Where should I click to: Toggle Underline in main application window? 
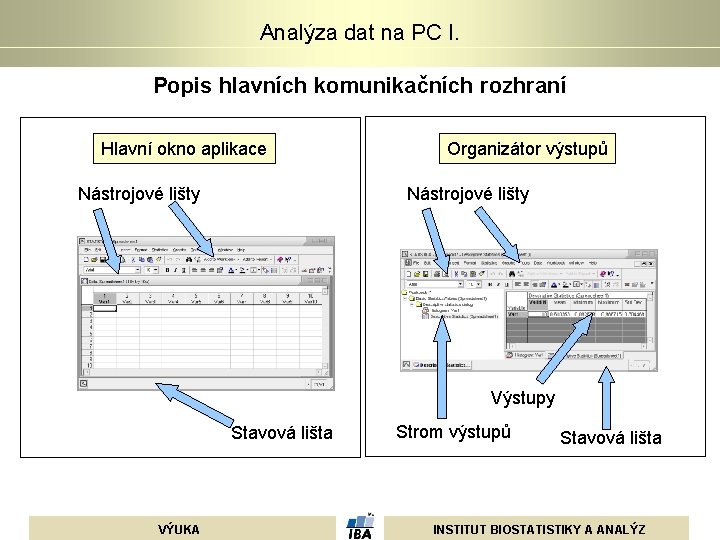[x=184, y=270]
